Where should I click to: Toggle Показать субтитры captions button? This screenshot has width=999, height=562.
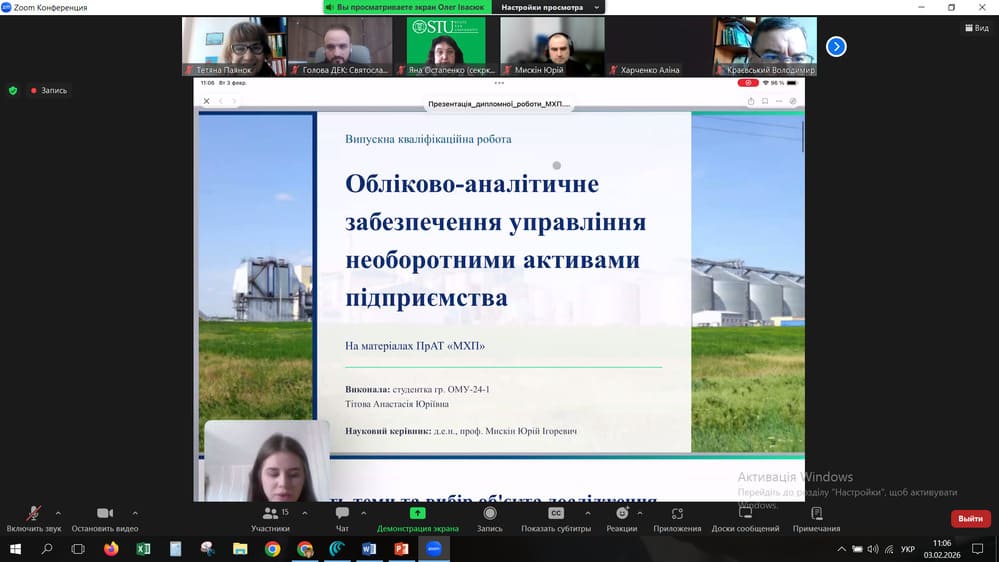coord(556,513)
